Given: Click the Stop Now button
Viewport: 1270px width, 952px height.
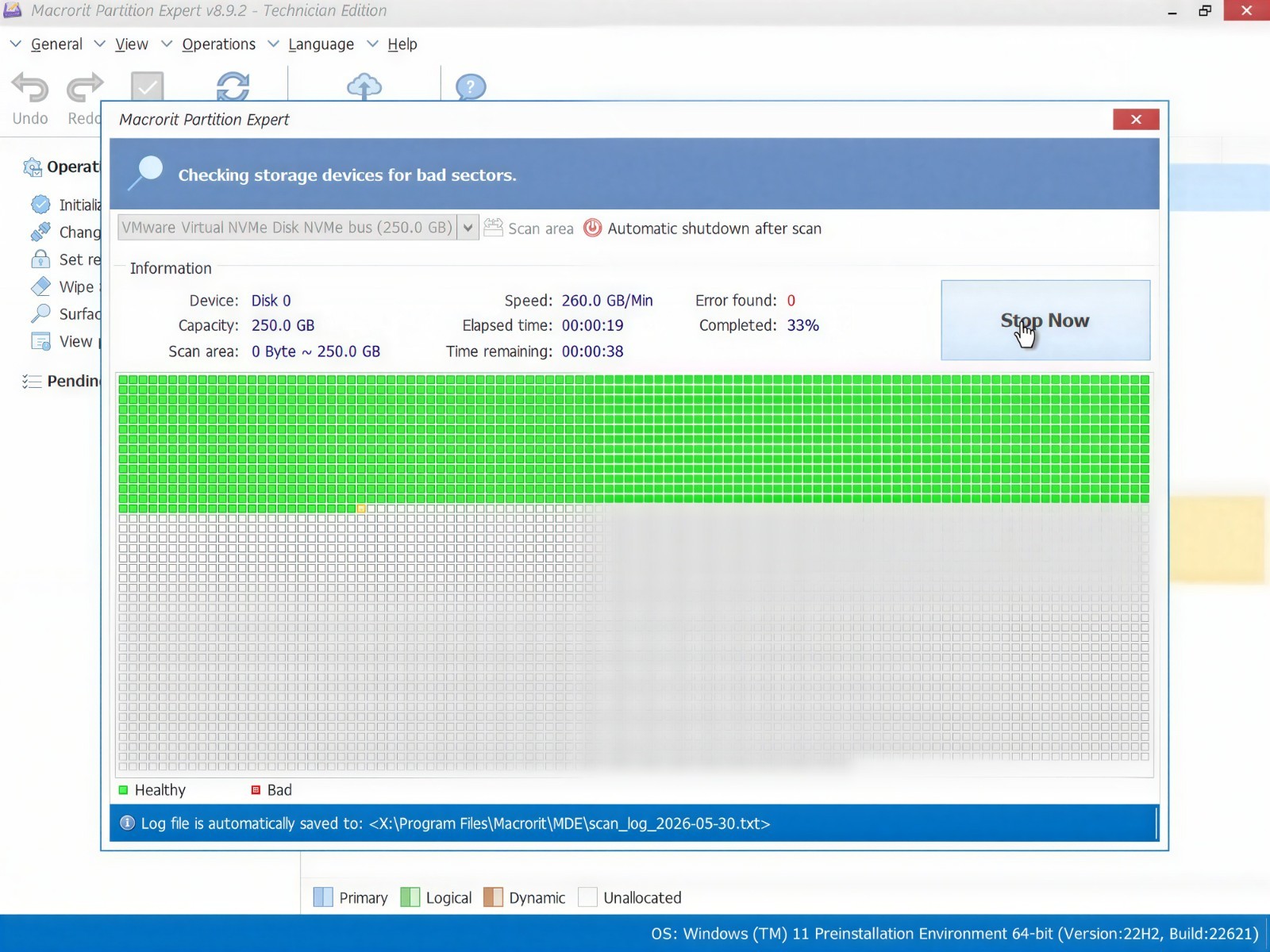Looking at the screenshot, I should click(1045, 320).
